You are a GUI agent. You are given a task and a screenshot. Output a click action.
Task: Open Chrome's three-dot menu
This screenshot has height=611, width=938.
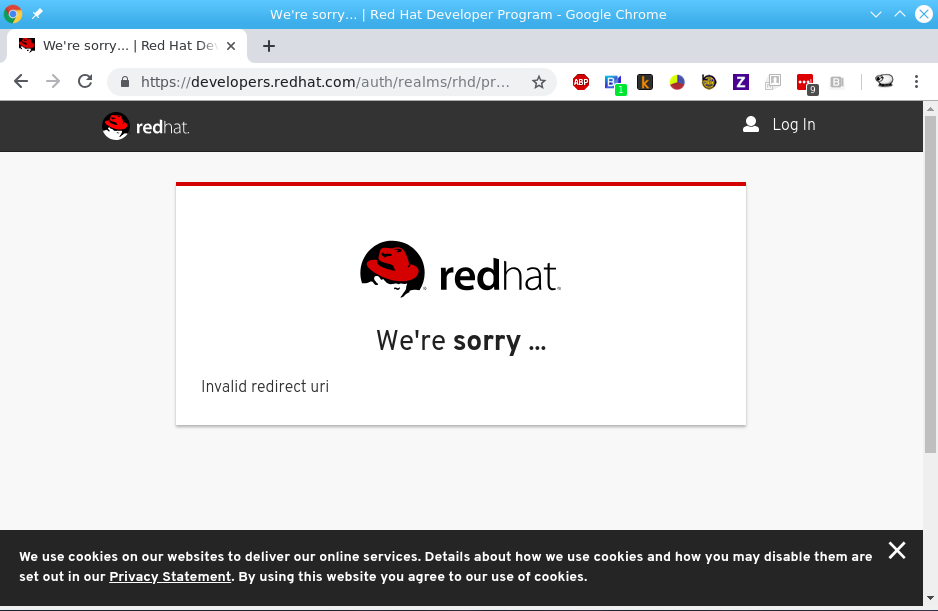pos(916,81)
